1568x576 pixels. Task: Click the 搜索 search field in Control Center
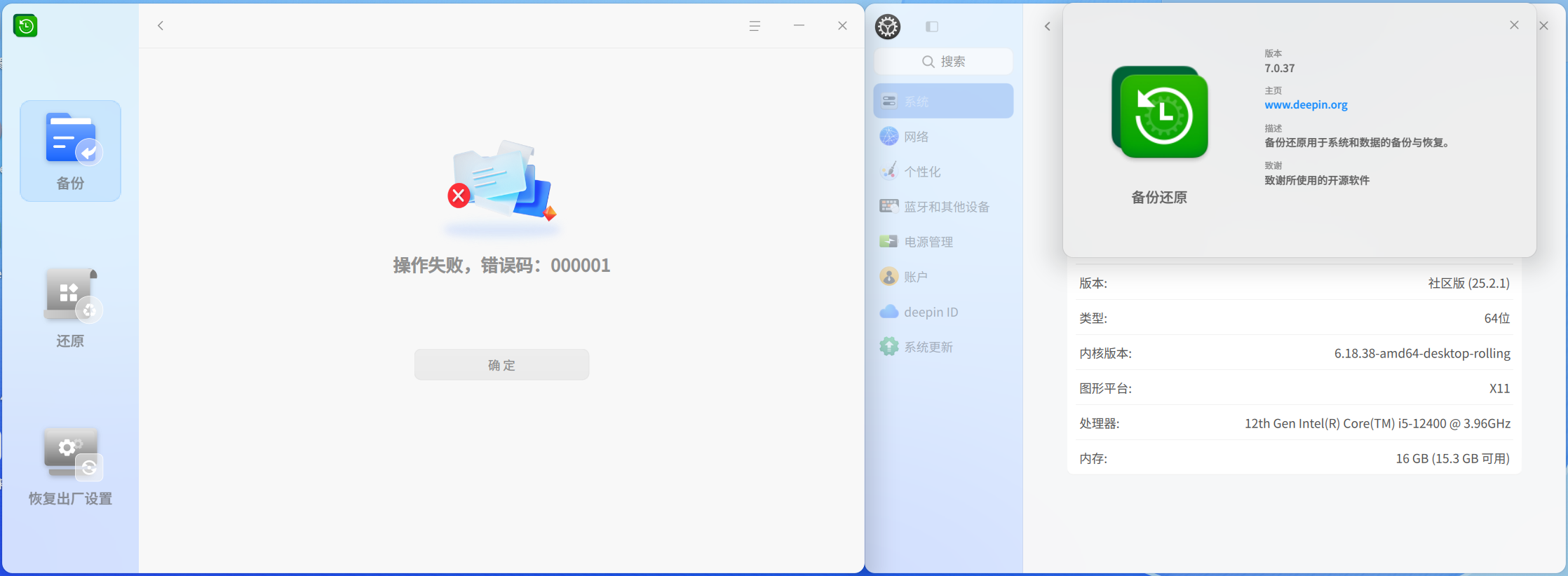(x=943, y=62)
